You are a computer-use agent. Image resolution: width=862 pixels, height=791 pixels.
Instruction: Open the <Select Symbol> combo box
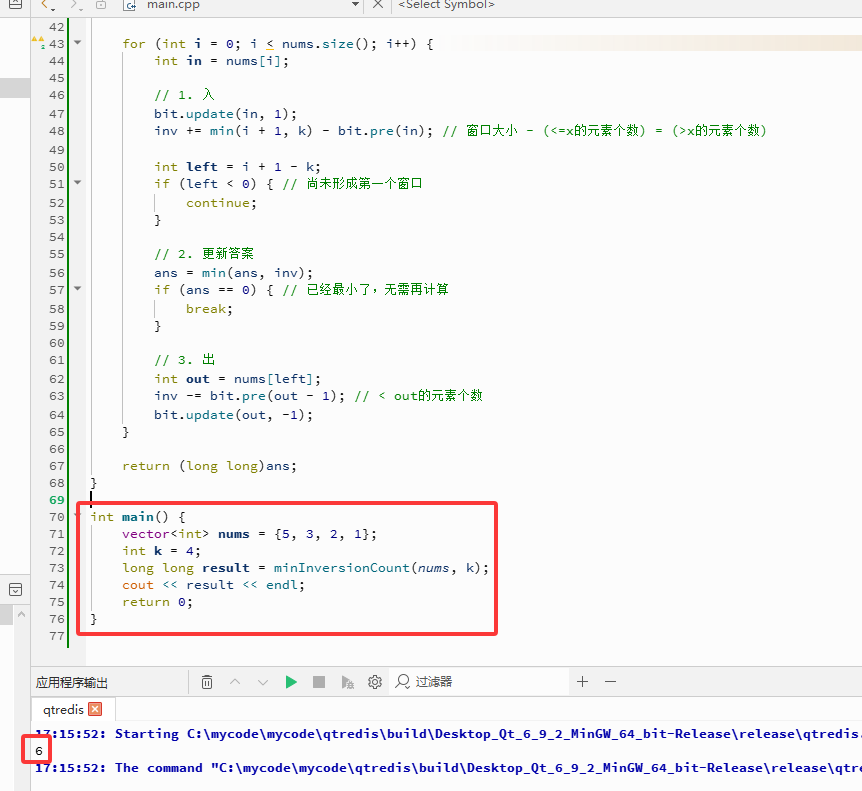coord(446,4)
